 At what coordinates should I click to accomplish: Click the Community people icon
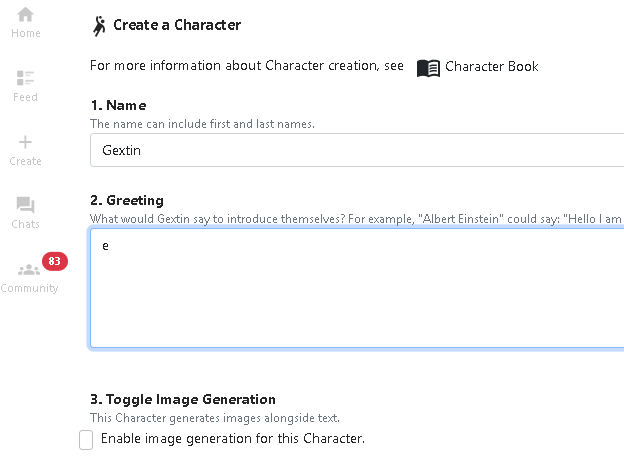coord(29,270)
